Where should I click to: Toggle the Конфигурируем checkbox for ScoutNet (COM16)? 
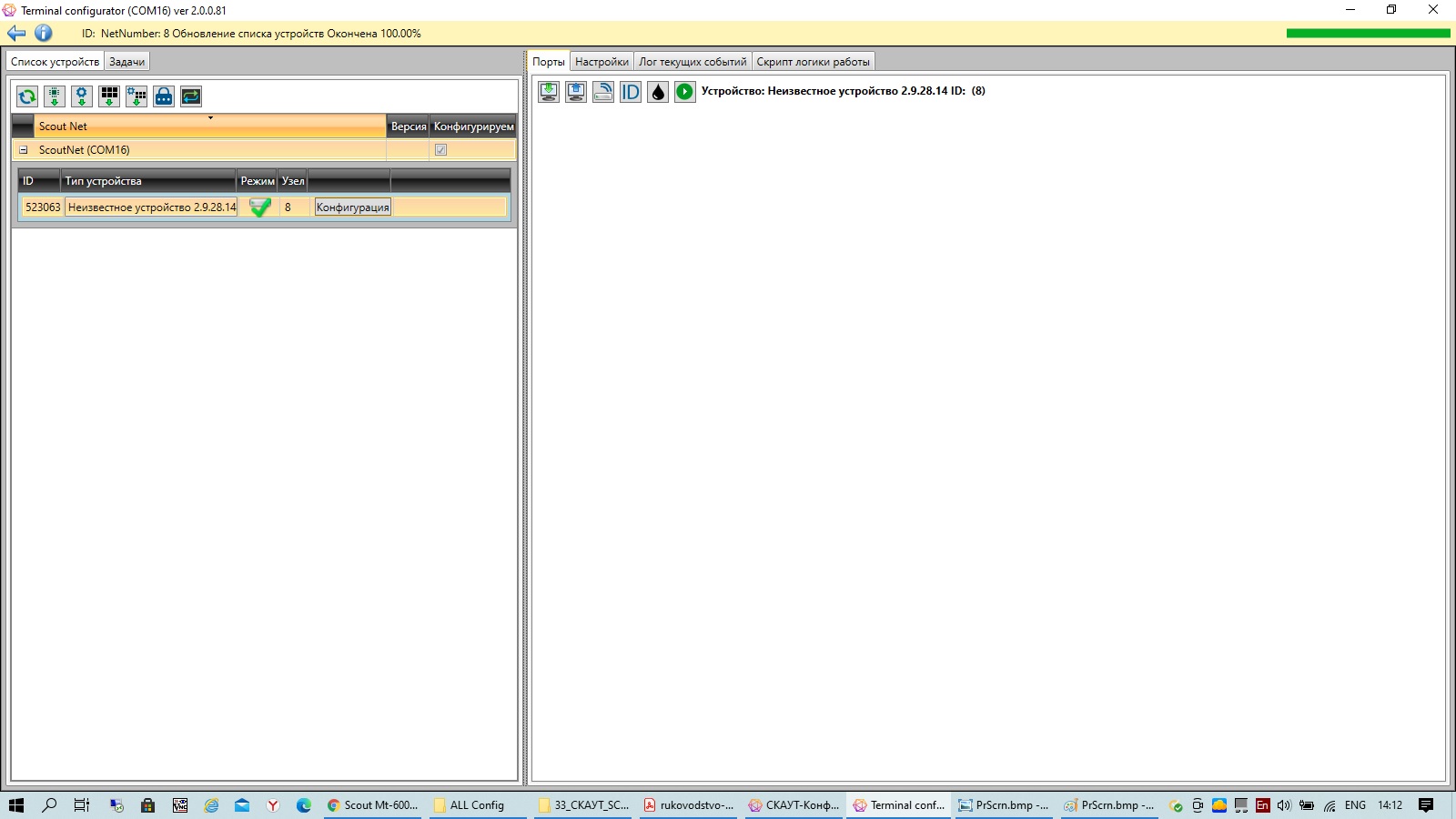point(440,150)
